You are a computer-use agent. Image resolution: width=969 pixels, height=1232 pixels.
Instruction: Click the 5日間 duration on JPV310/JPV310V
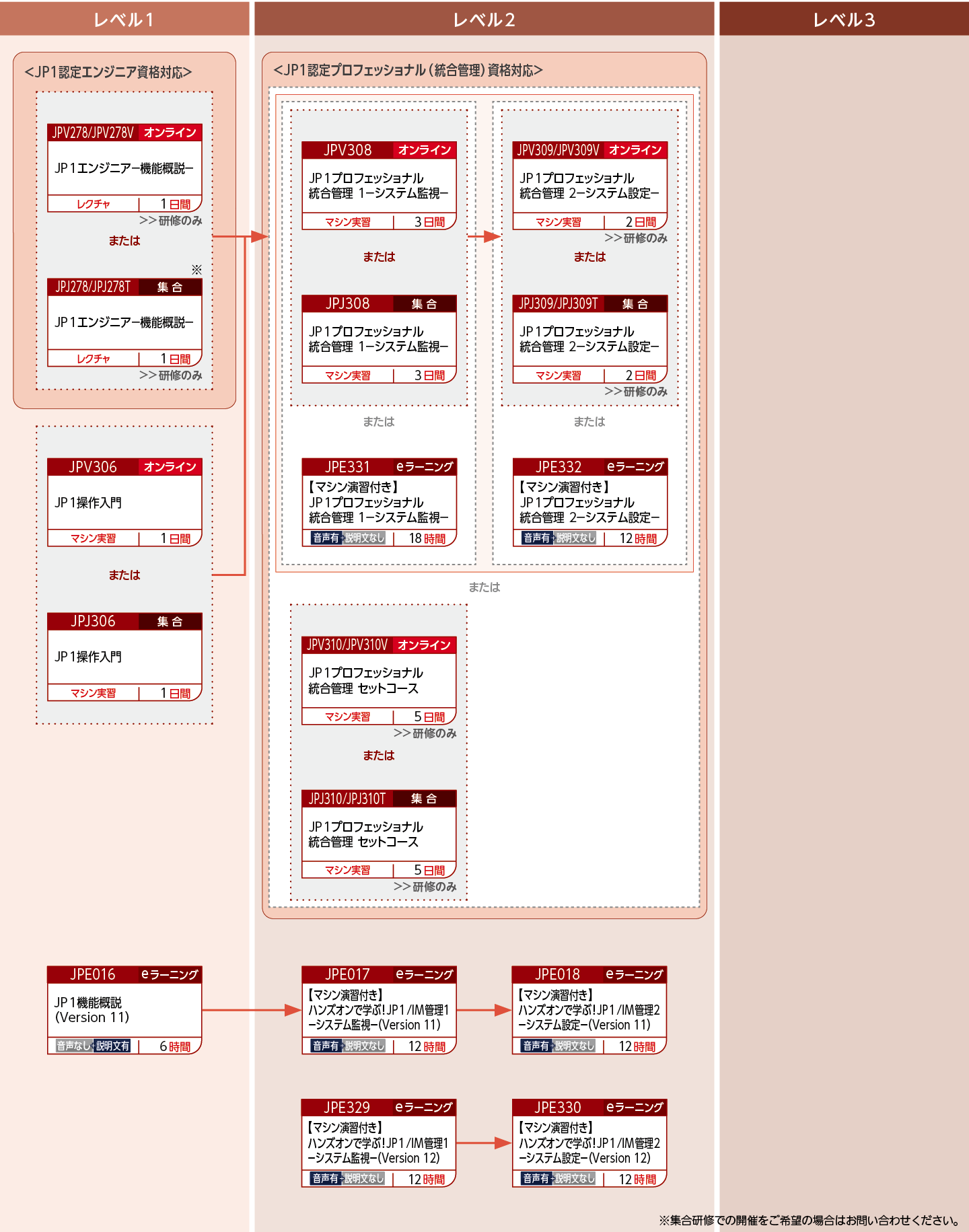click(x=429, y=717)
